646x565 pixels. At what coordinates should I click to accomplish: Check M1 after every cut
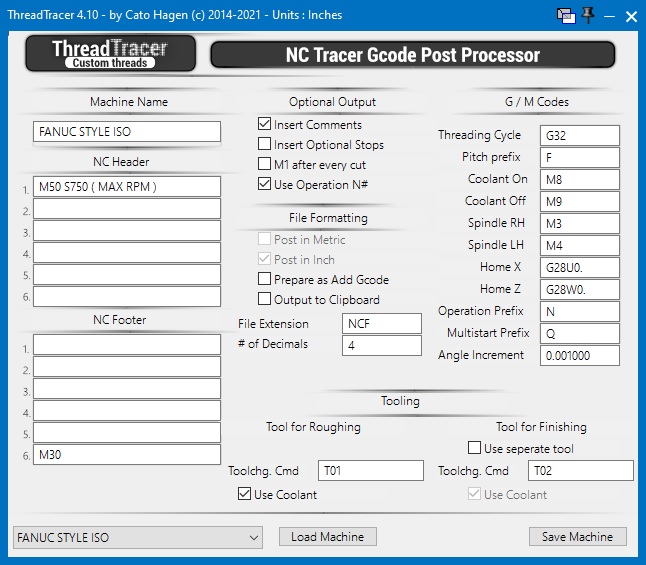point(265,164)
